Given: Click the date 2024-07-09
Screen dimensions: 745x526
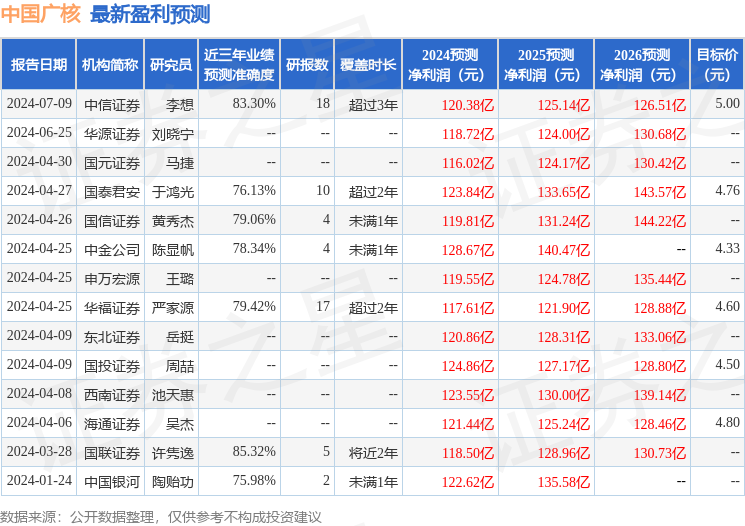Looking at the screenshot, I should point(39,103).
